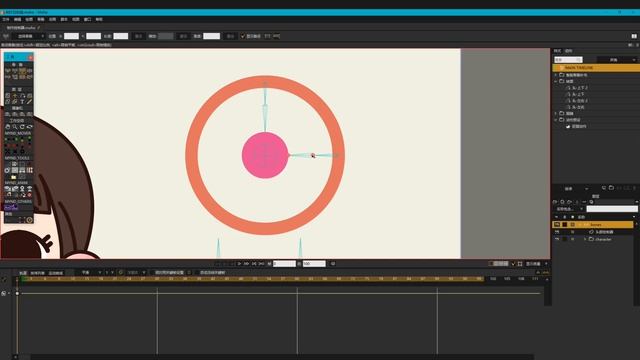
Task: Select the upper vertical bone on canvas
Action: click(265, 107)
